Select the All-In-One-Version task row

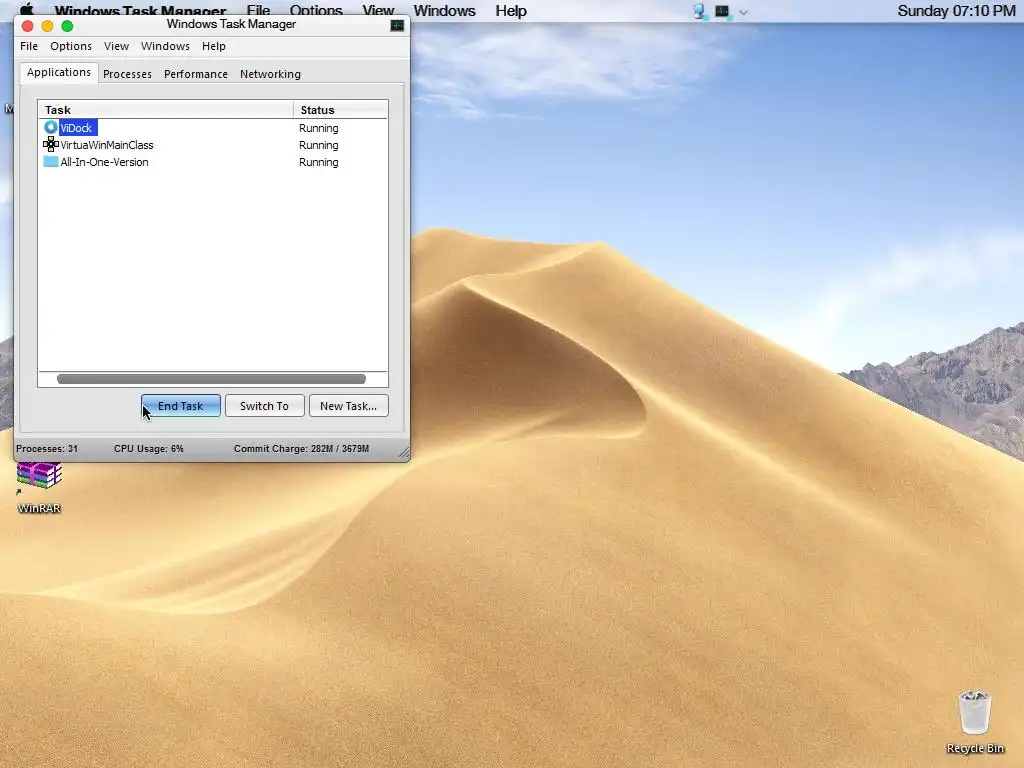[x=213, y=162]
